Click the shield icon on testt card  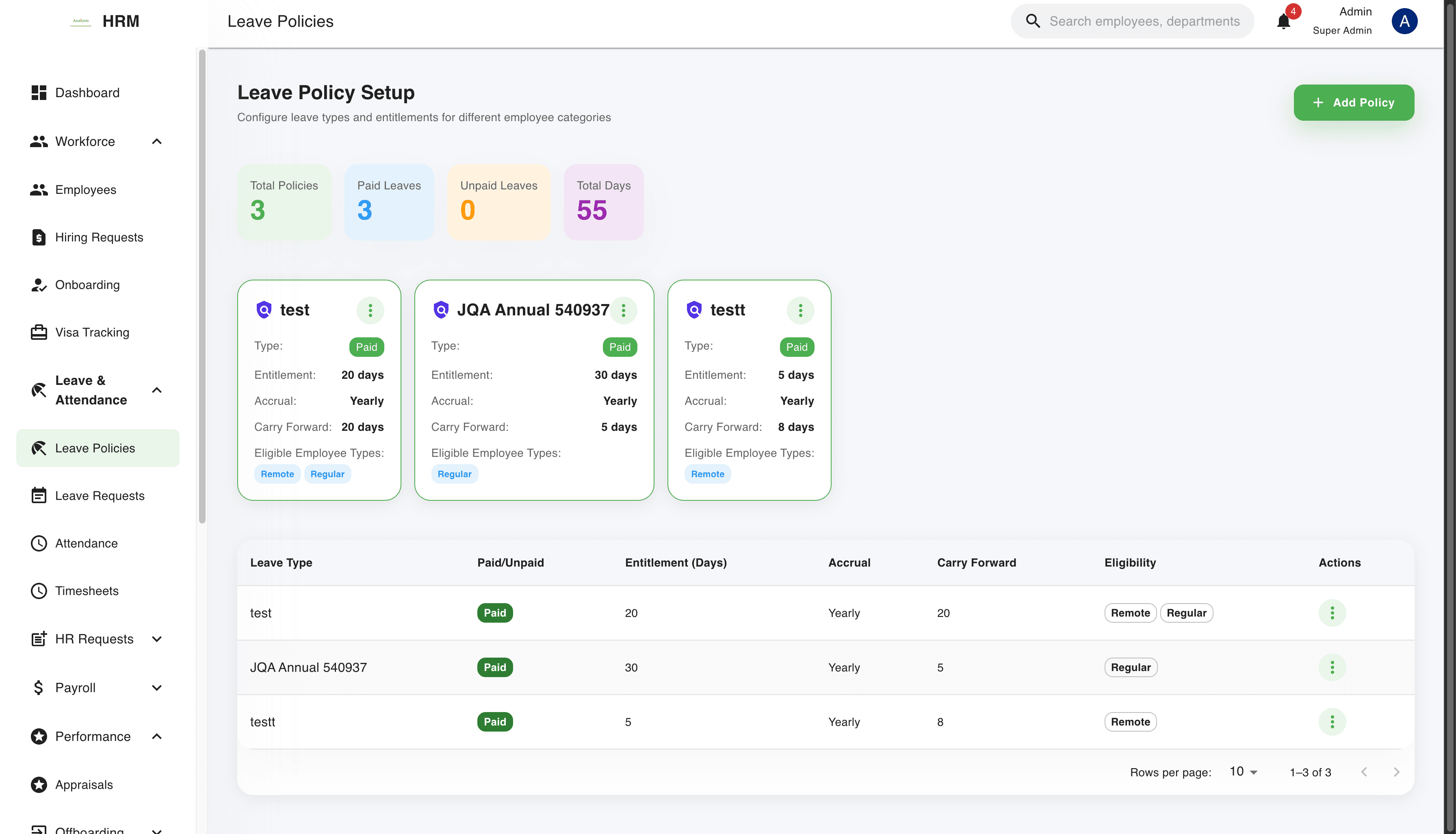(693, 310)
